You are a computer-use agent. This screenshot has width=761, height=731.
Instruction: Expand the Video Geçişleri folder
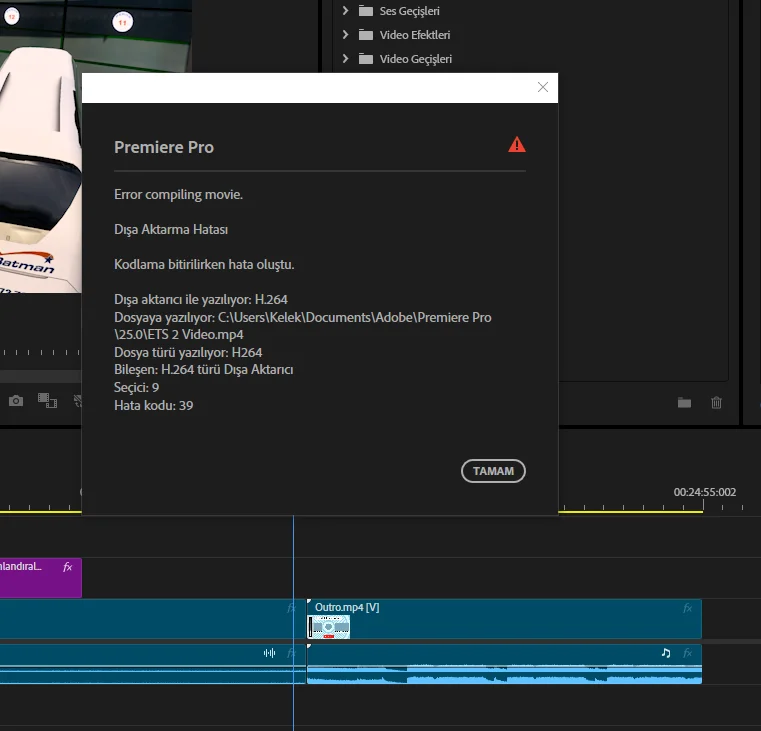345,59
